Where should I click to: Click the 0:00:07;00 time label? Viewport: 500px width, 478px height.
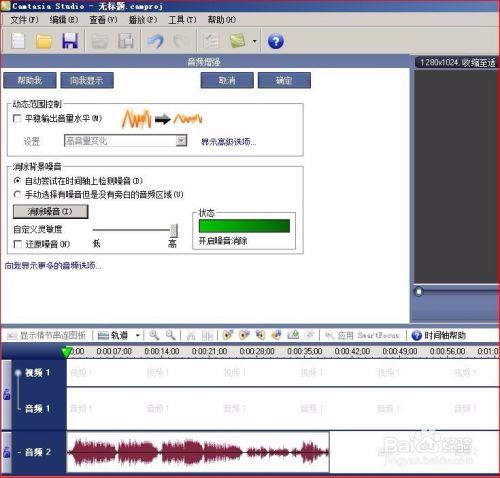tap(114, 351)
